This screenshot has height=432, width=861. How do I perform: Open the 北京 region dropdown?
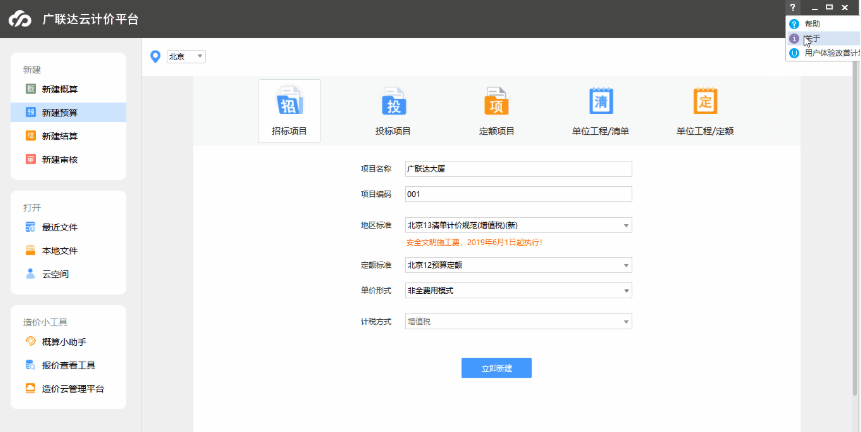(x=186, y=56)
